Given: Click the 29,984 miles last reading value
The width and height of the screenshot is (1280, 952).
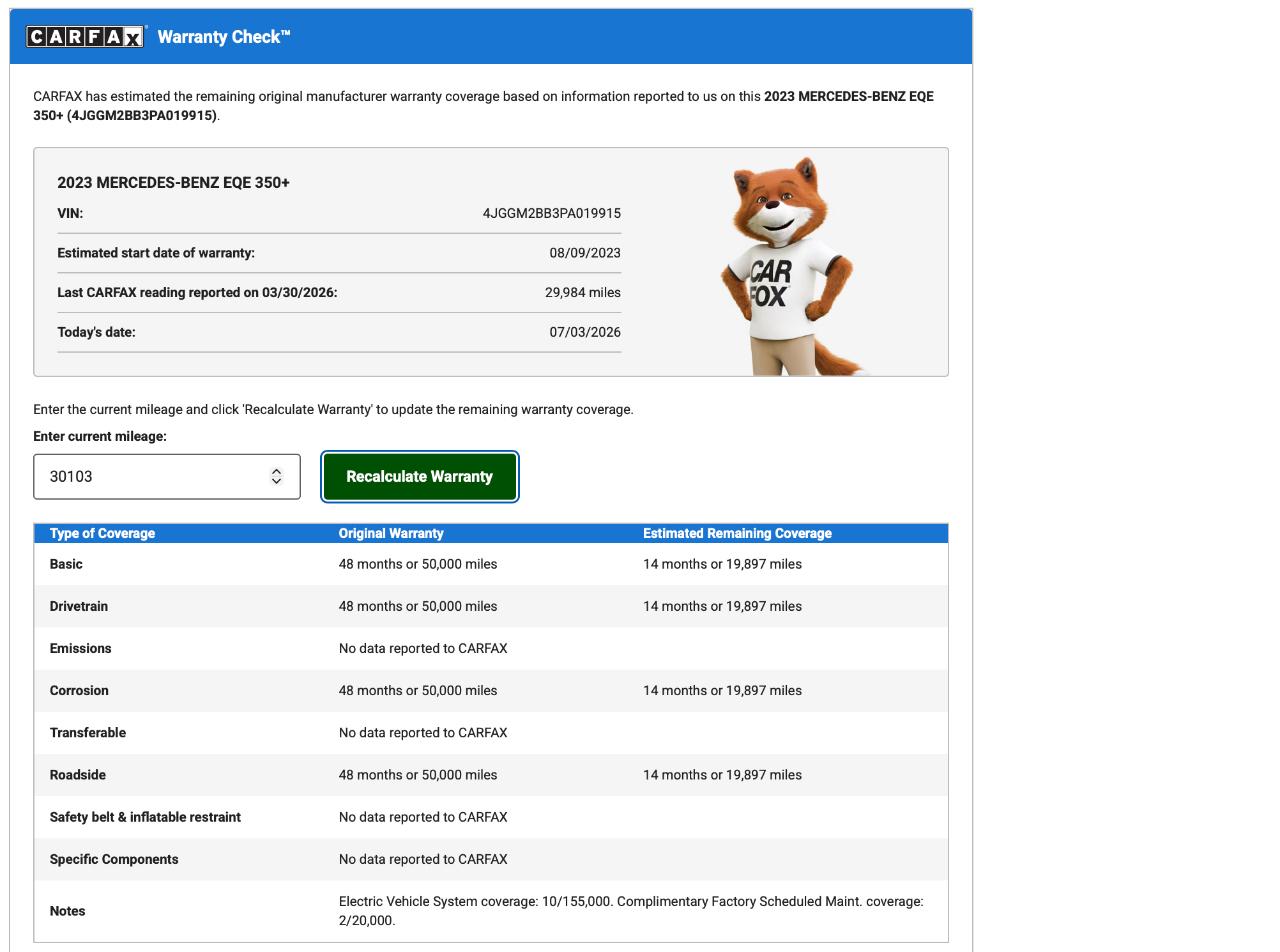Looking at the screenshot, I should [583, 292].
